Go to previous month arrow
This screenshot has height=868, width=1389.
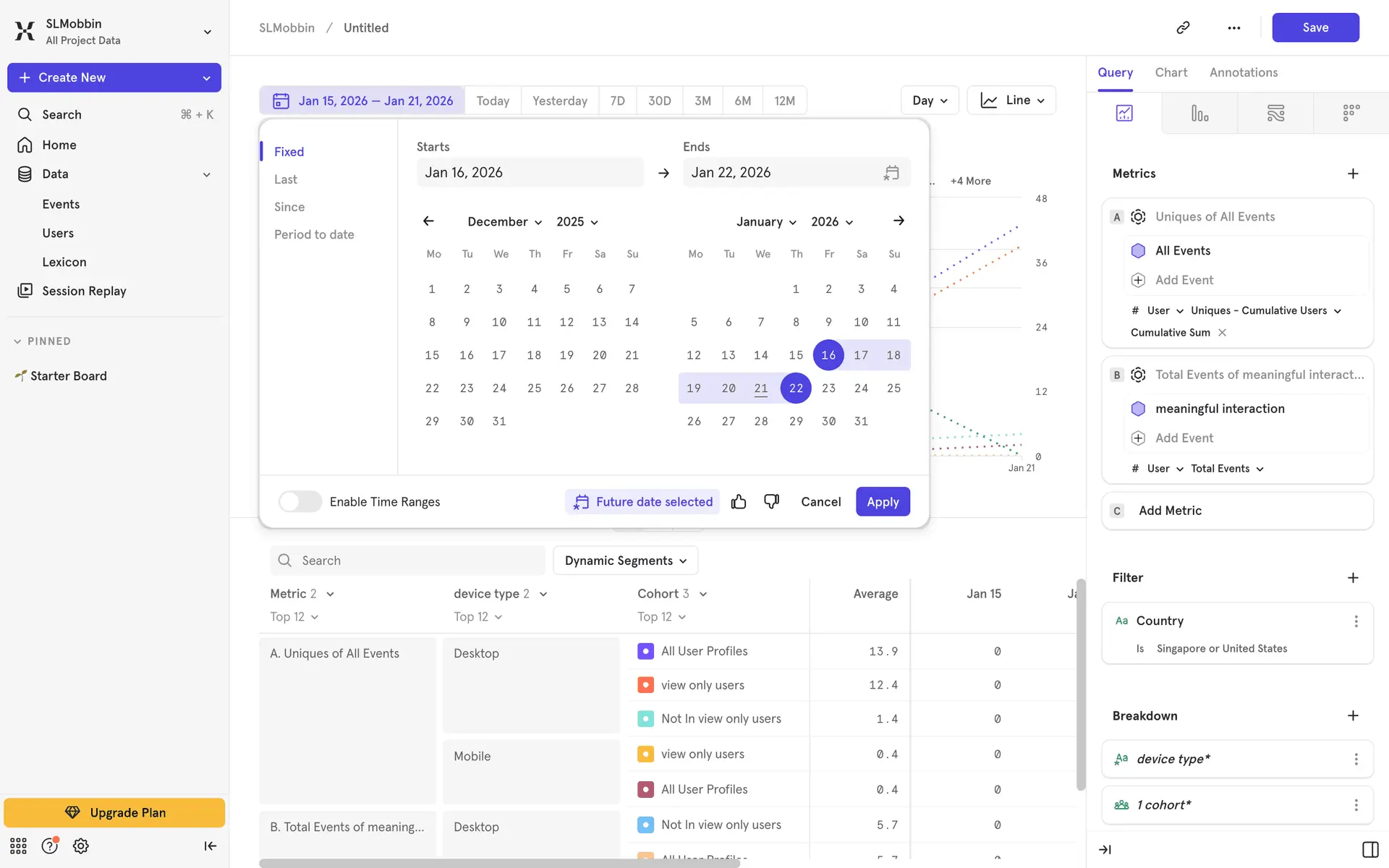428,221
